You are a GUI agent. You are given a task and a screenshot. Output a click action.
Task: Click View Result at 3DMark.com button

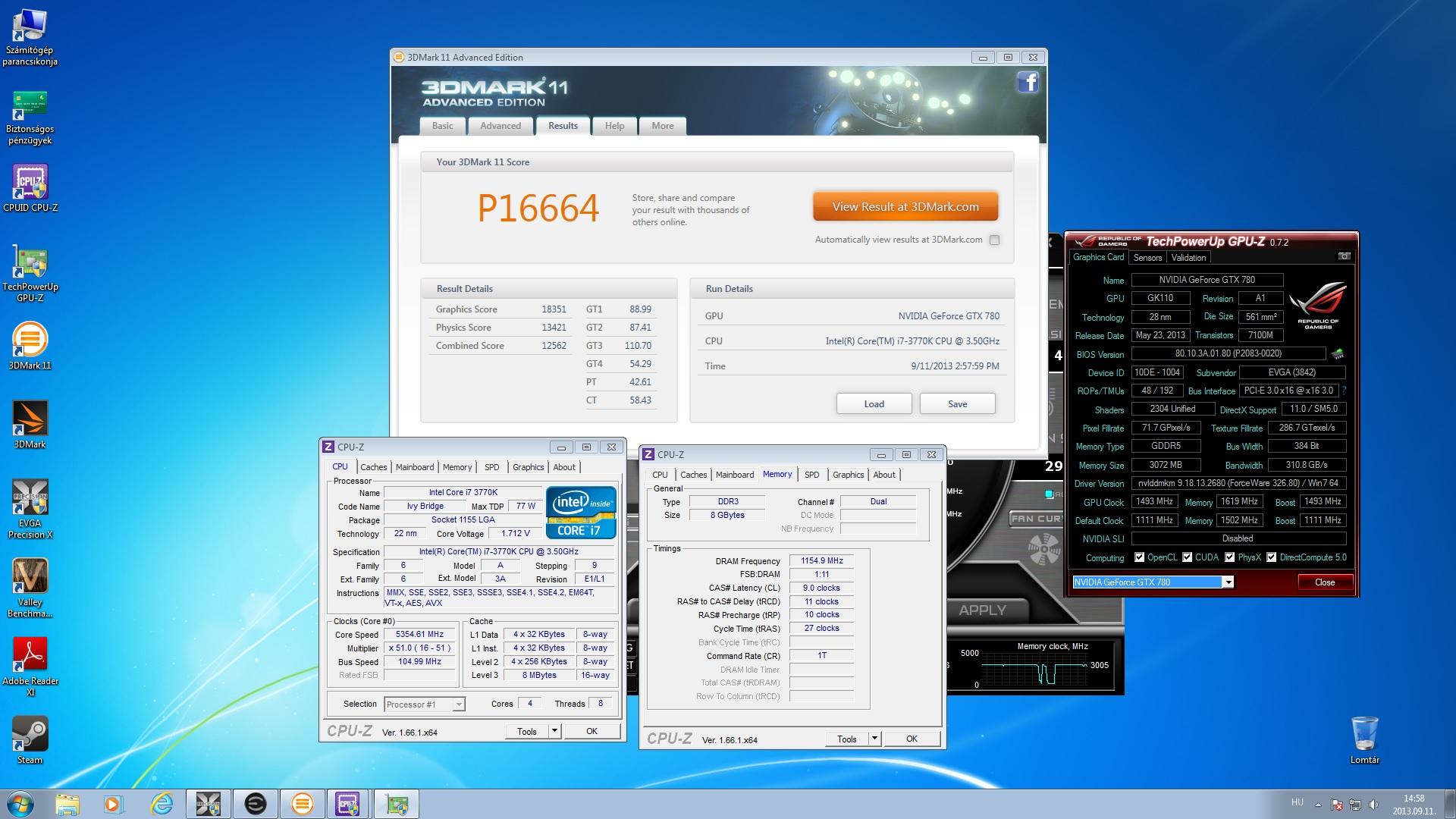pyautogui.click(x=905, y=206)
